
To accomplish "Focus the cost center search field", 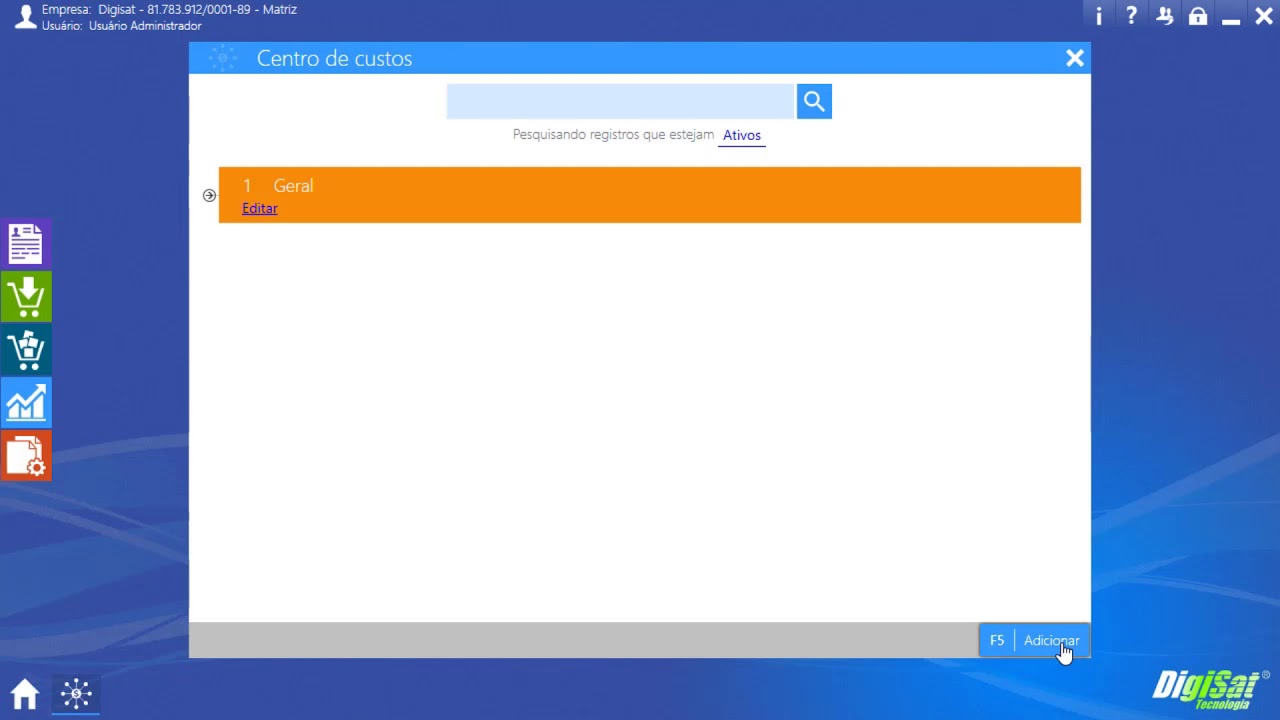I will [x=620, y=101].
